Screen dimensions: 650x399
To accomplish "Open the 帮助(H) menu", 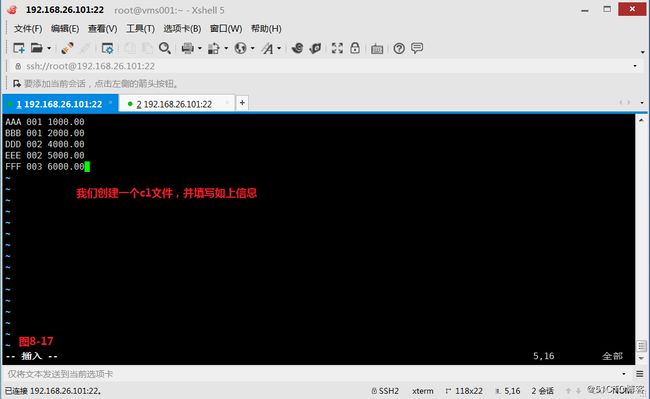I will coord(266,29).
